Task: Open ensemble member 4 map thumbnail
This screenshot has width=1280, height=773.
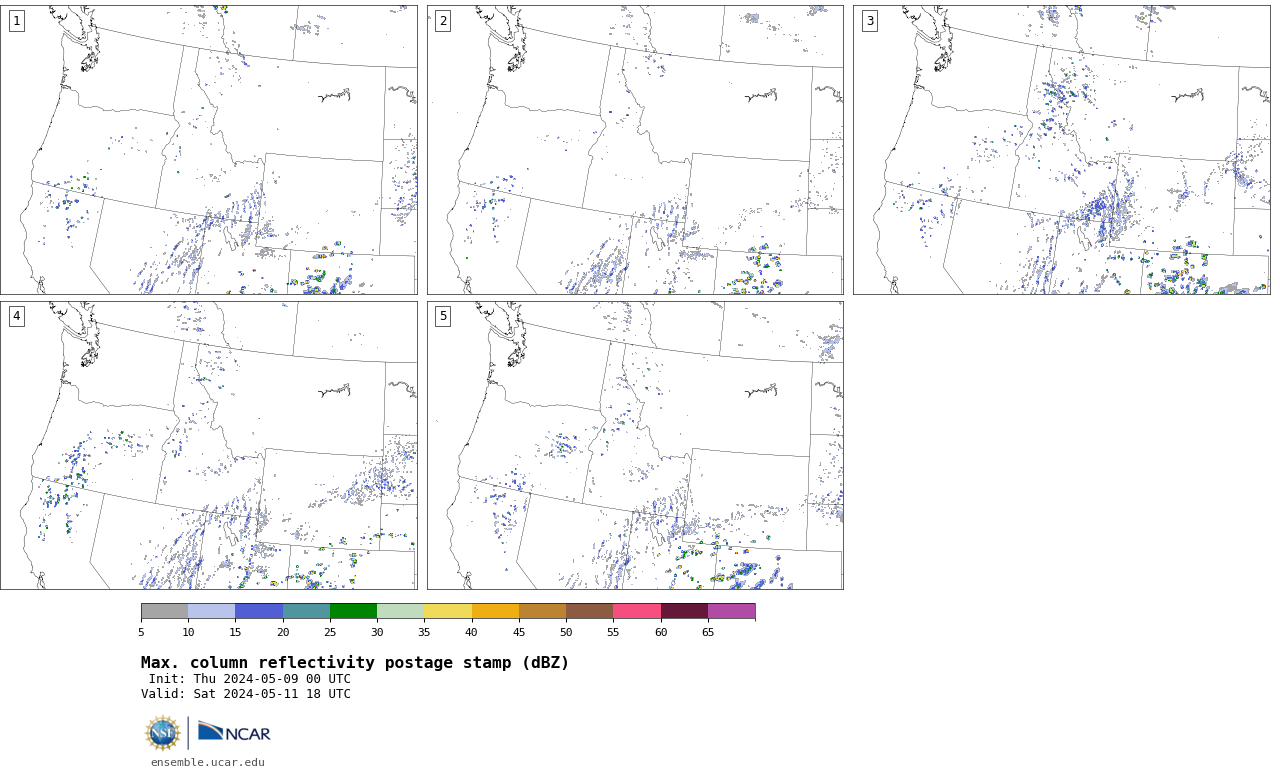Action: tap(209, 445)
